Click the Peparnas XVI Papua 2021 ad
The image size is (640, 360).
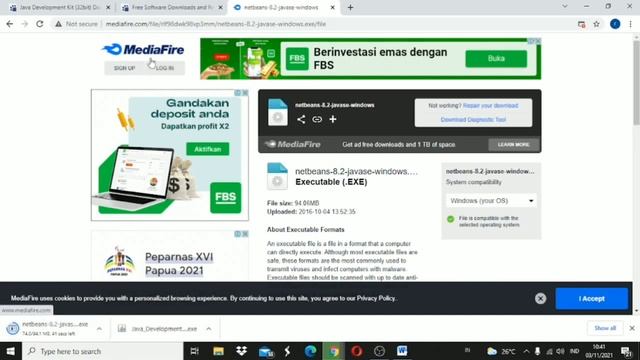click(170, 256)
